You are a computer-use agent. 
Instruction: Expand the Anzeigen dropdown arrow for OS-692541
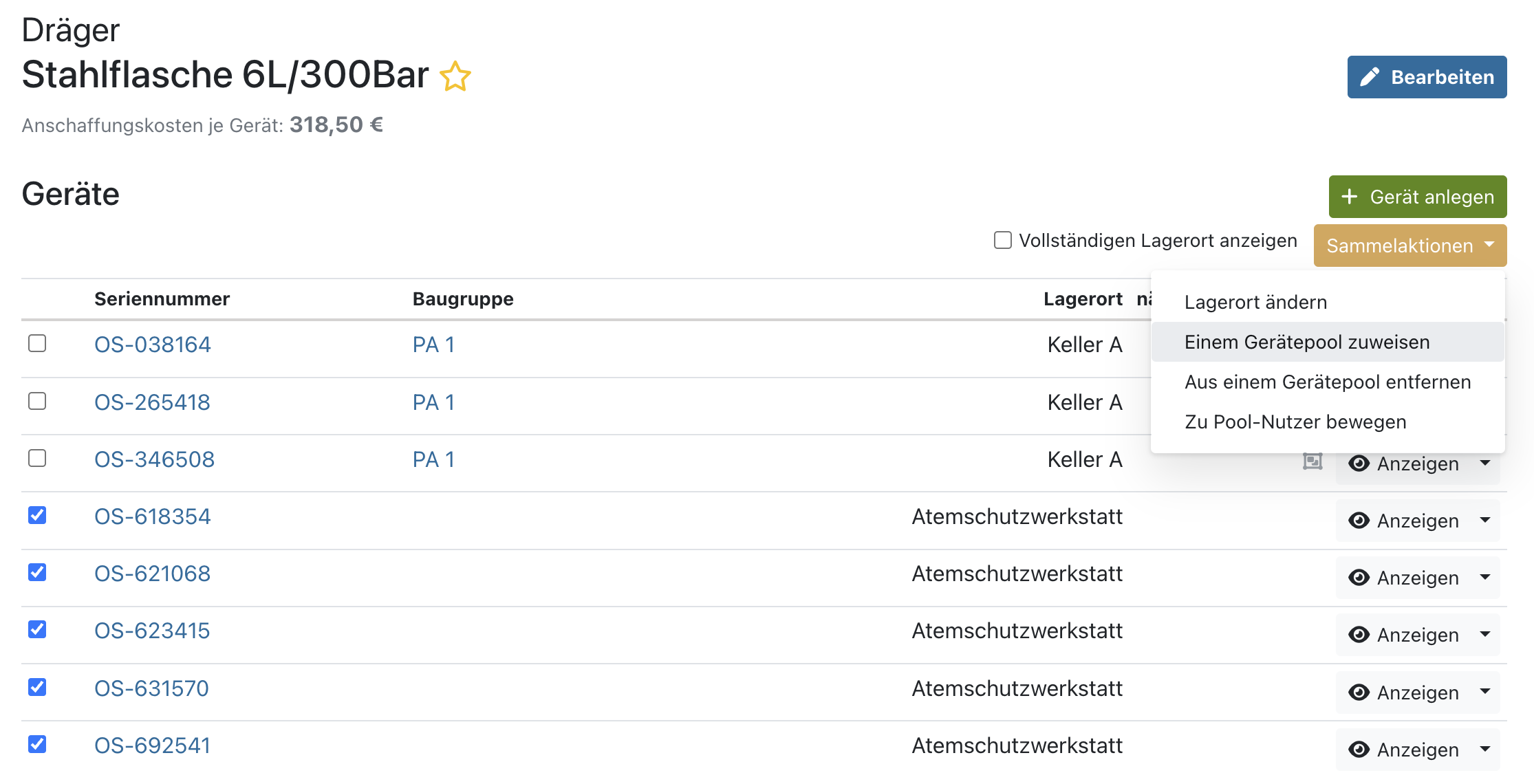(x=1486, y=750)
